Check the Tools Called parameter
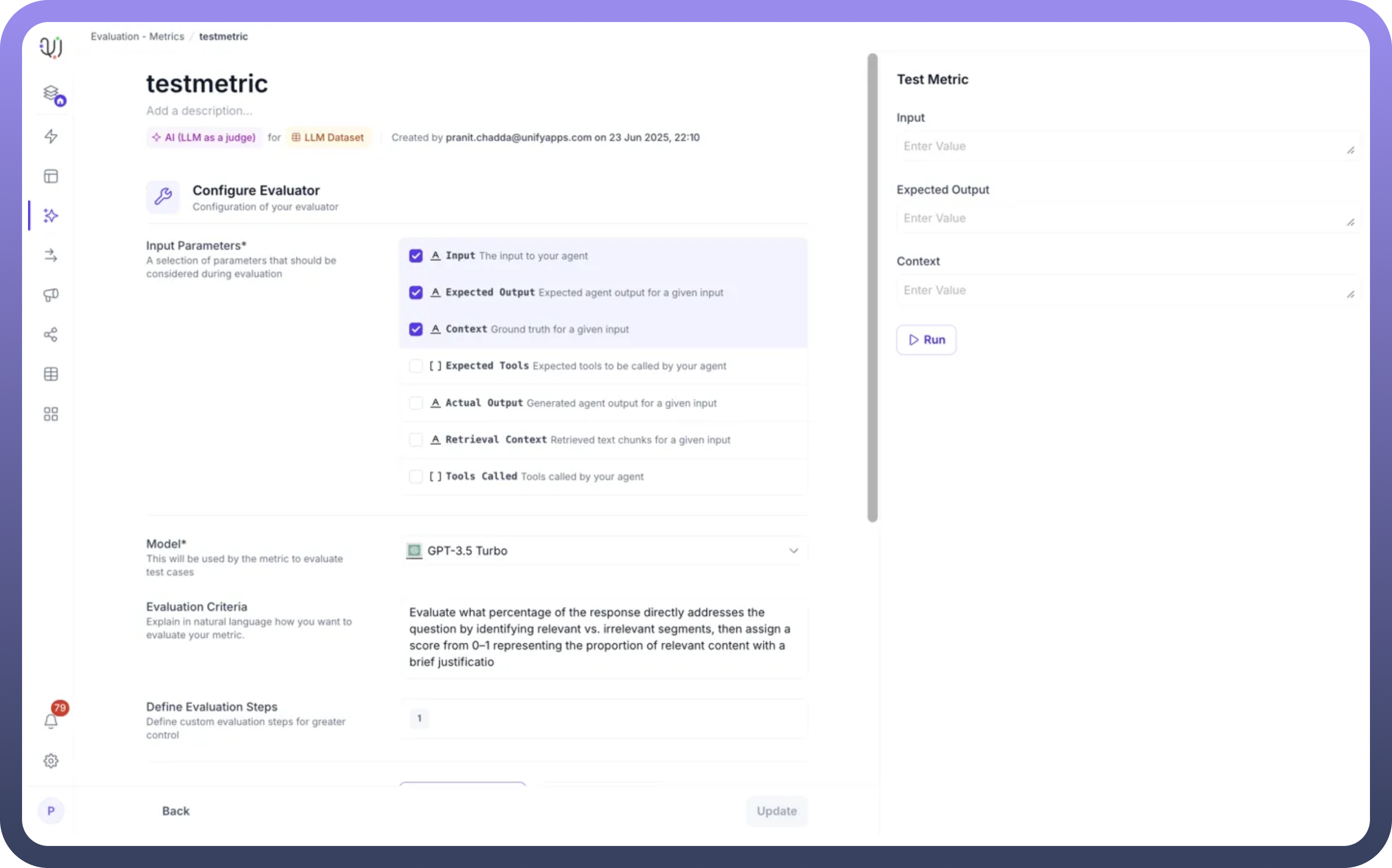Image resolution: width=1392 pixels, height=868 pixels. (416, 476)
